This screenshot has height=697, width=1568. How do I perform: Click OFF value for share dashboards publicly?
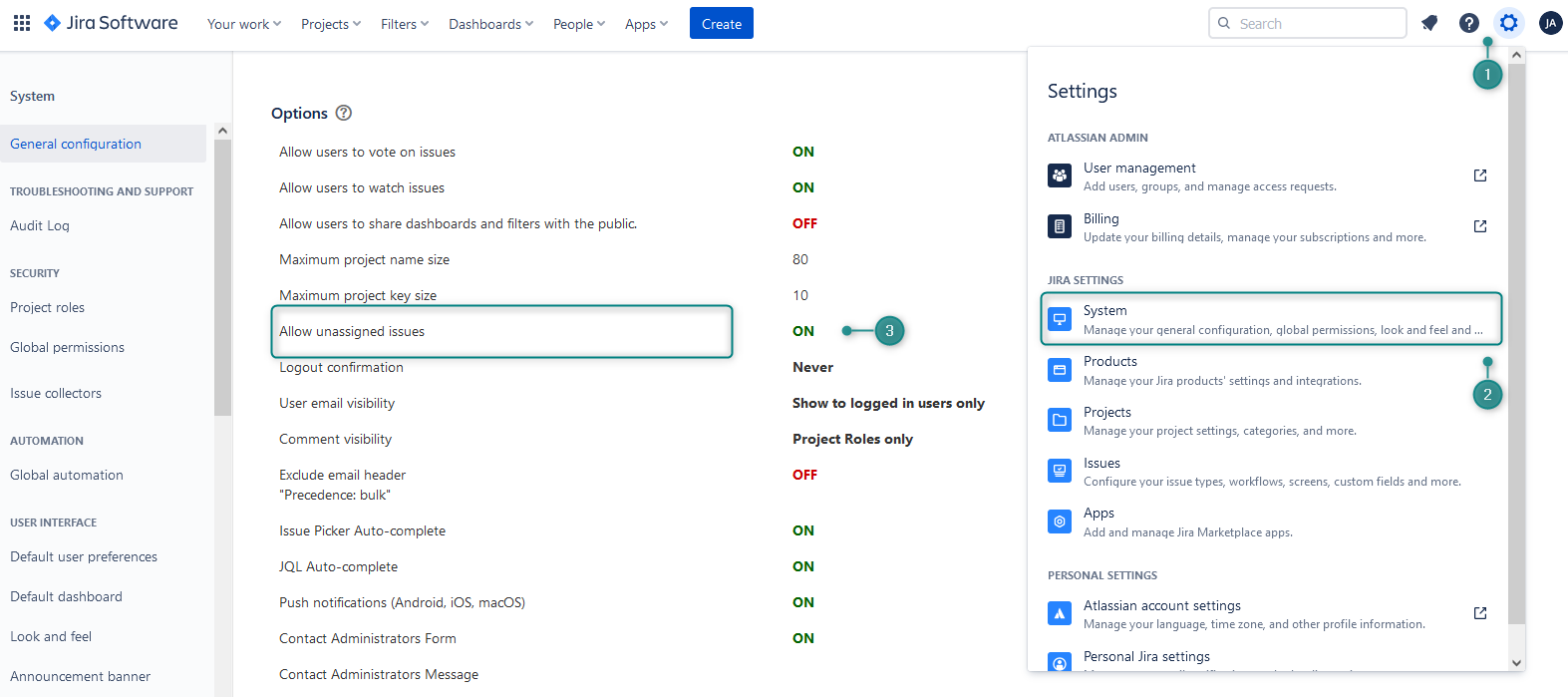coord(804,223)
